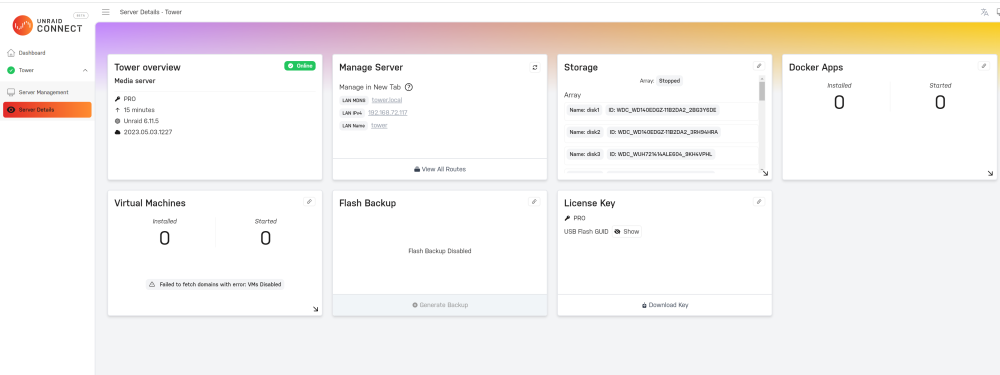
Task: Click Download Key button
Action: click(x=665, y=305)
